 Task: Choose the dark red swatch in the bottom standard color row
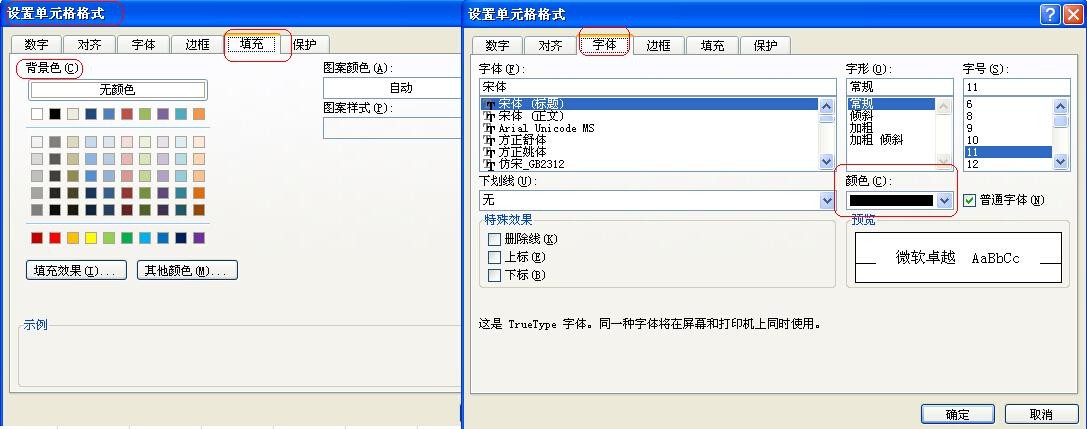click(x=37, y=238)
